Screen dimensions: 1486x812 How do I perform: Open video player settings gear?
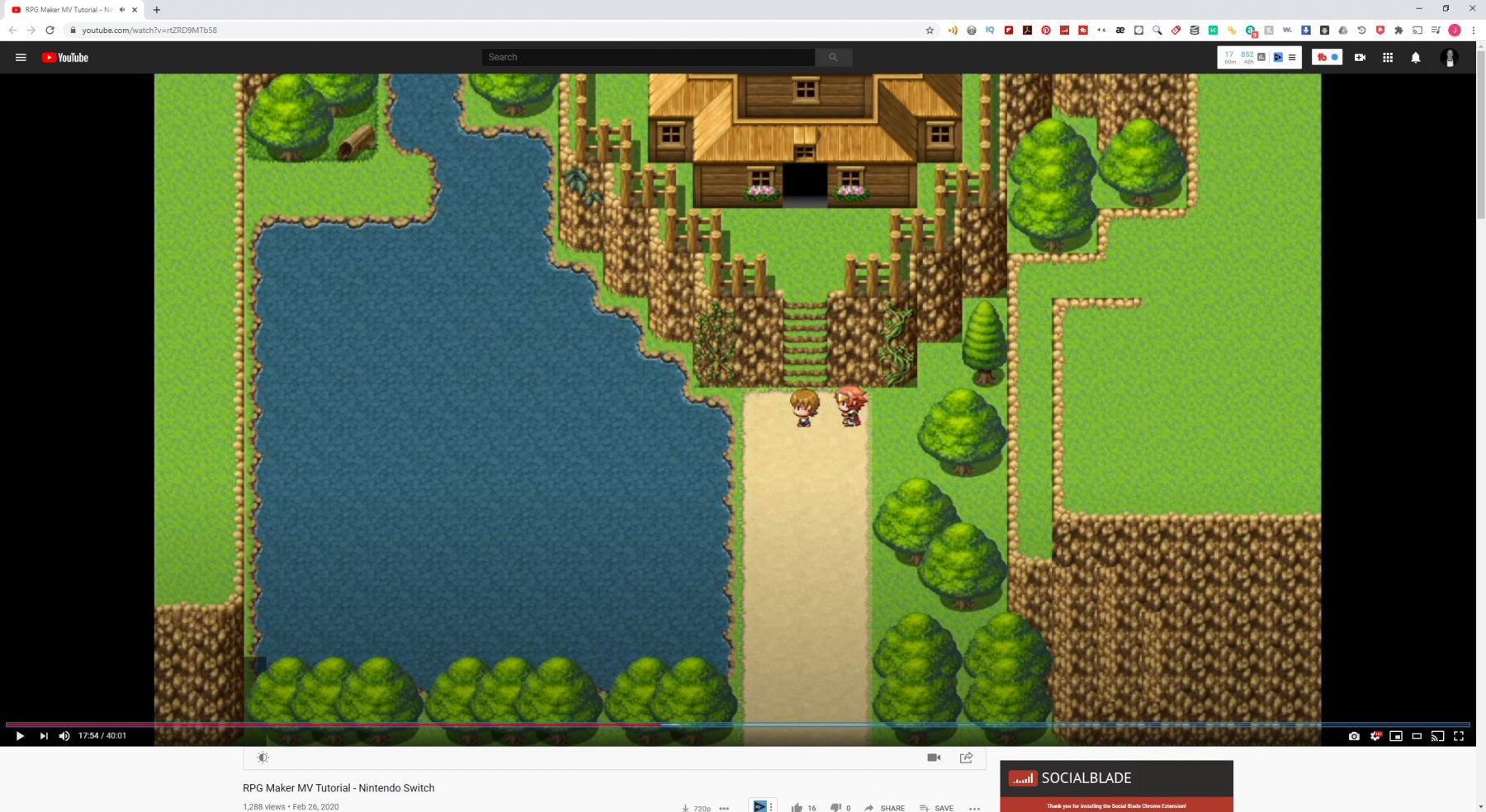click(x=1375, y=736)
